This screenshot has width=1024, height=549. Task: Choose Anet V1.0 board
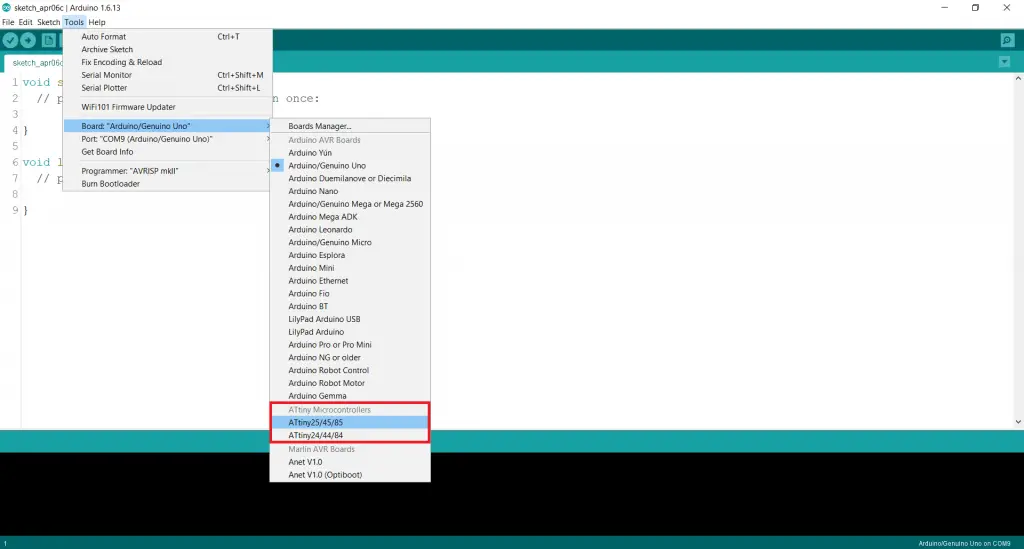(350, 462)
